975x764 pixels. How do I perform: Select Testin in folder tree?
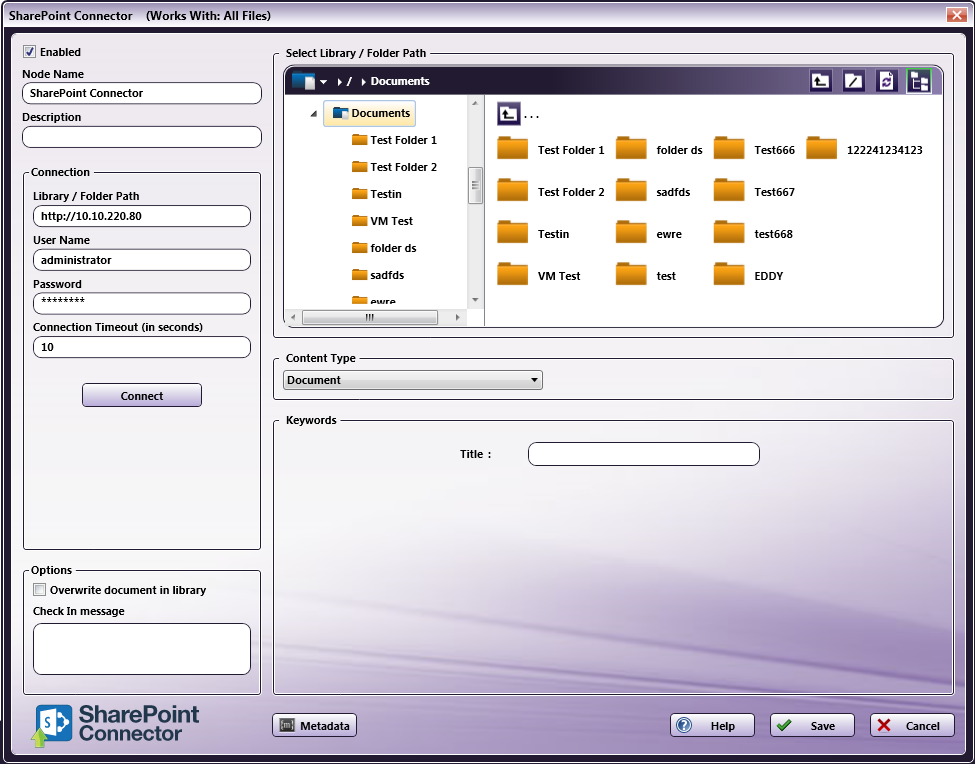(x=377, y=194)
